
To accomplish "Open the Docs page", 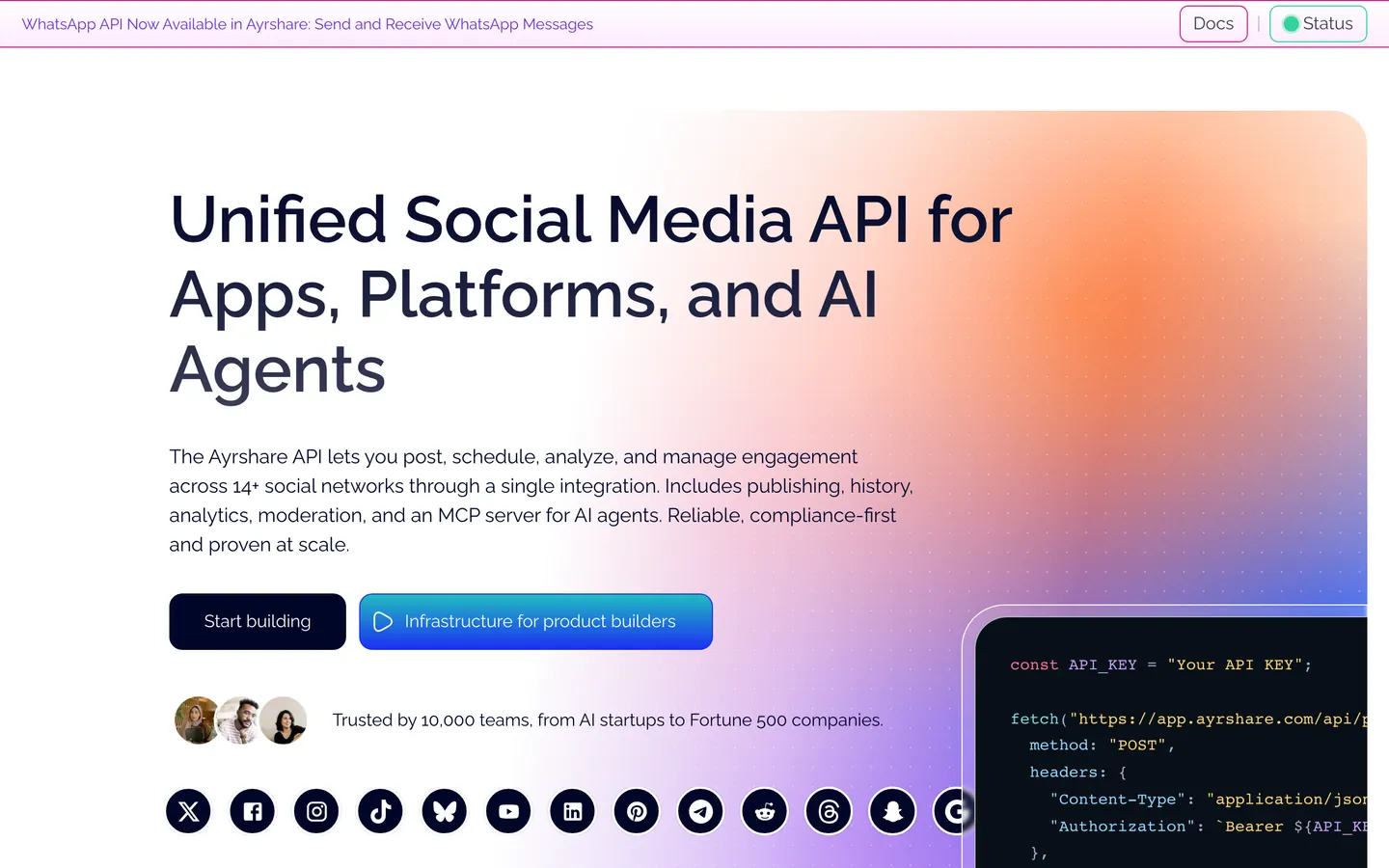I will pyautogui.click(x=1213, y=24).
